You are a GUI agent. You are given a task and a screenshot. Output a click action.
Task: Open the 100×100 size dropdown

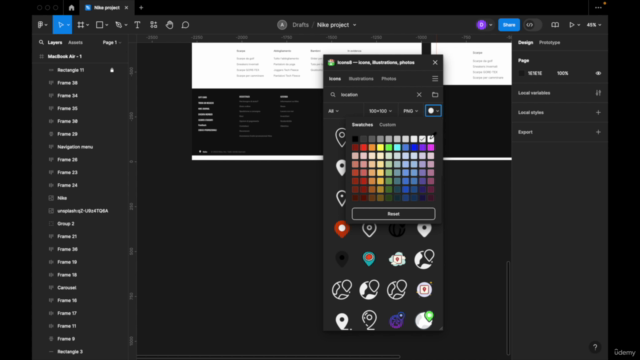point(380,111)
